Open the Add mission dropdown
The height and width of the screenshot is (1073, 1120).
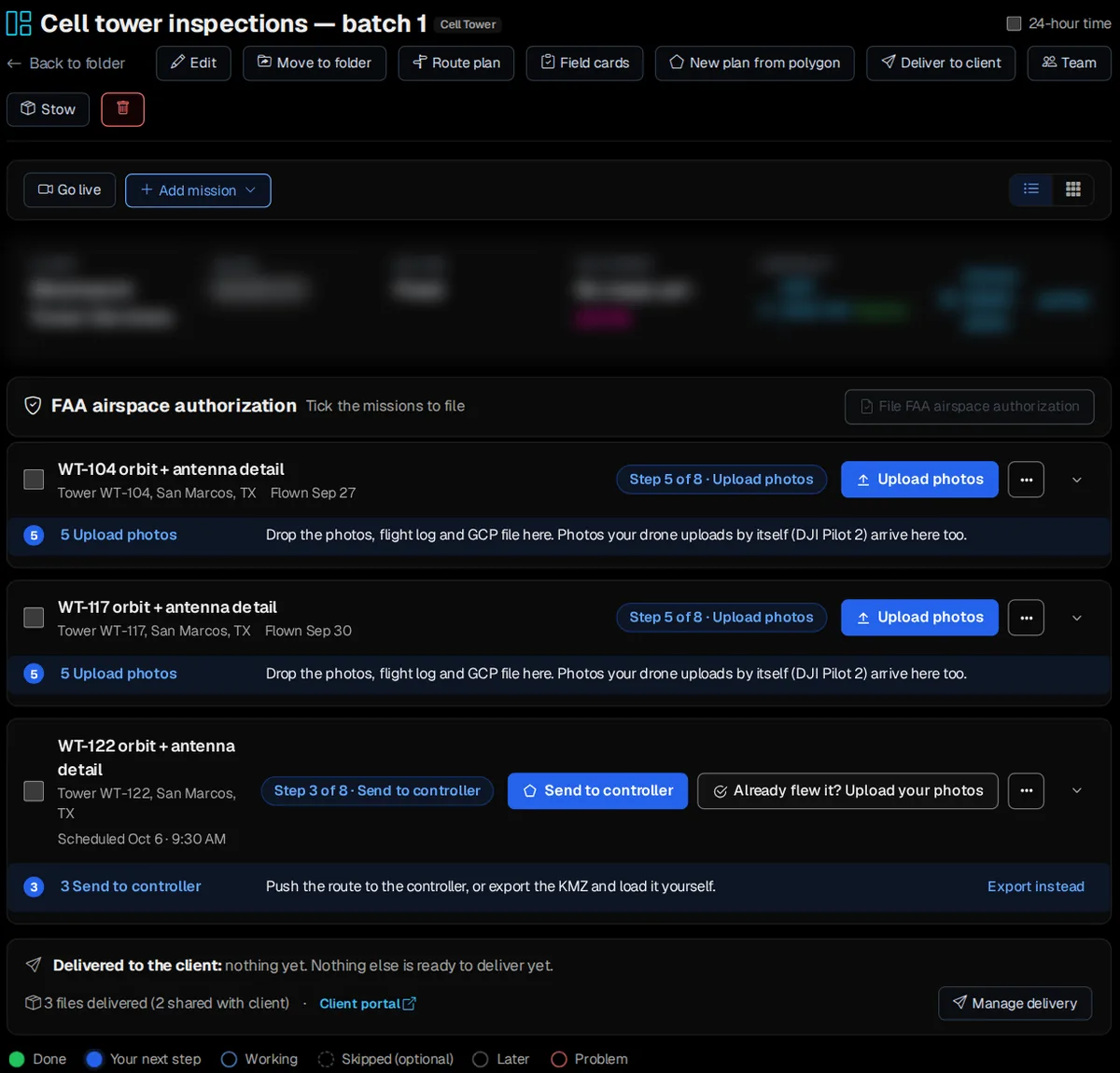point(198,190)
